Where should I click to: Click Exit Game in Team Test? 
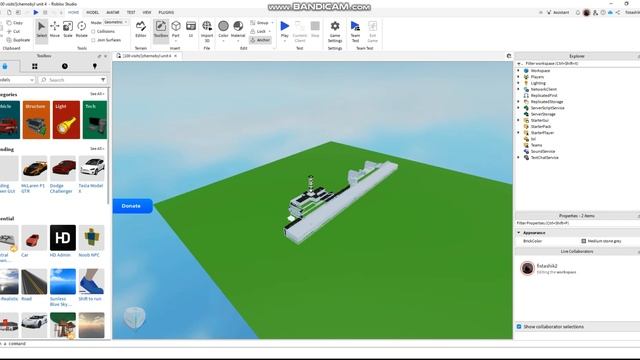point(373,31)
